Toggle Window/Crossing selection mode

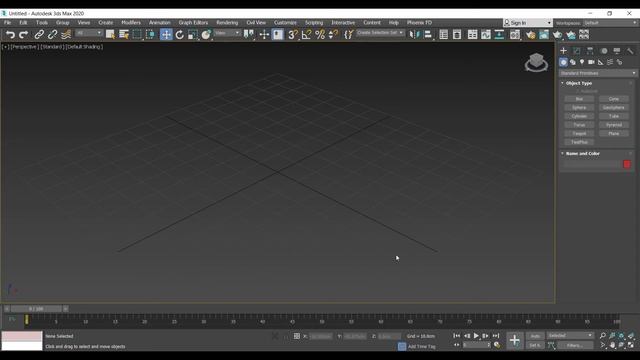pyautogui.click(x=150, y=35)
